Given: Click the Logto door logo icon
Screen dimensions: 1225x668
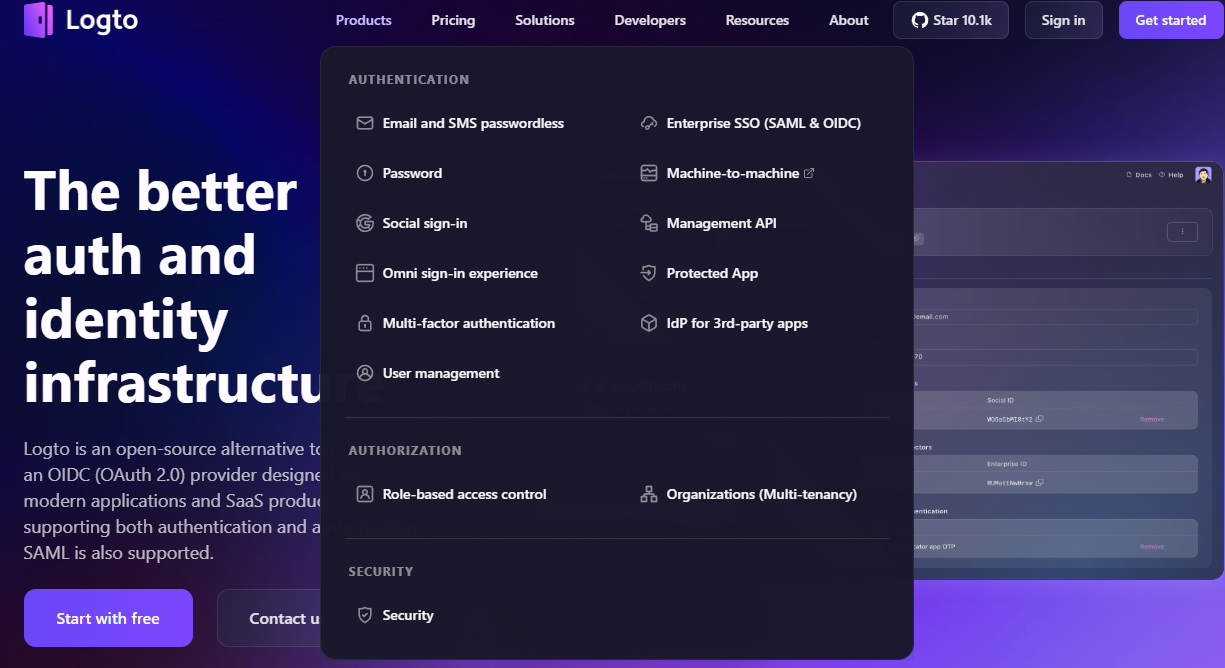Looking at the screenshot, I should click(39, 19).
